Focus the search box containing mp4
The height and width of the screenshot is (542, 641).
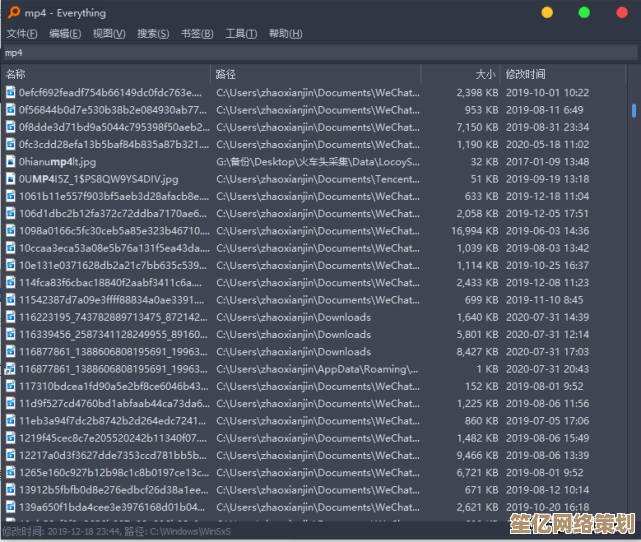320,53
